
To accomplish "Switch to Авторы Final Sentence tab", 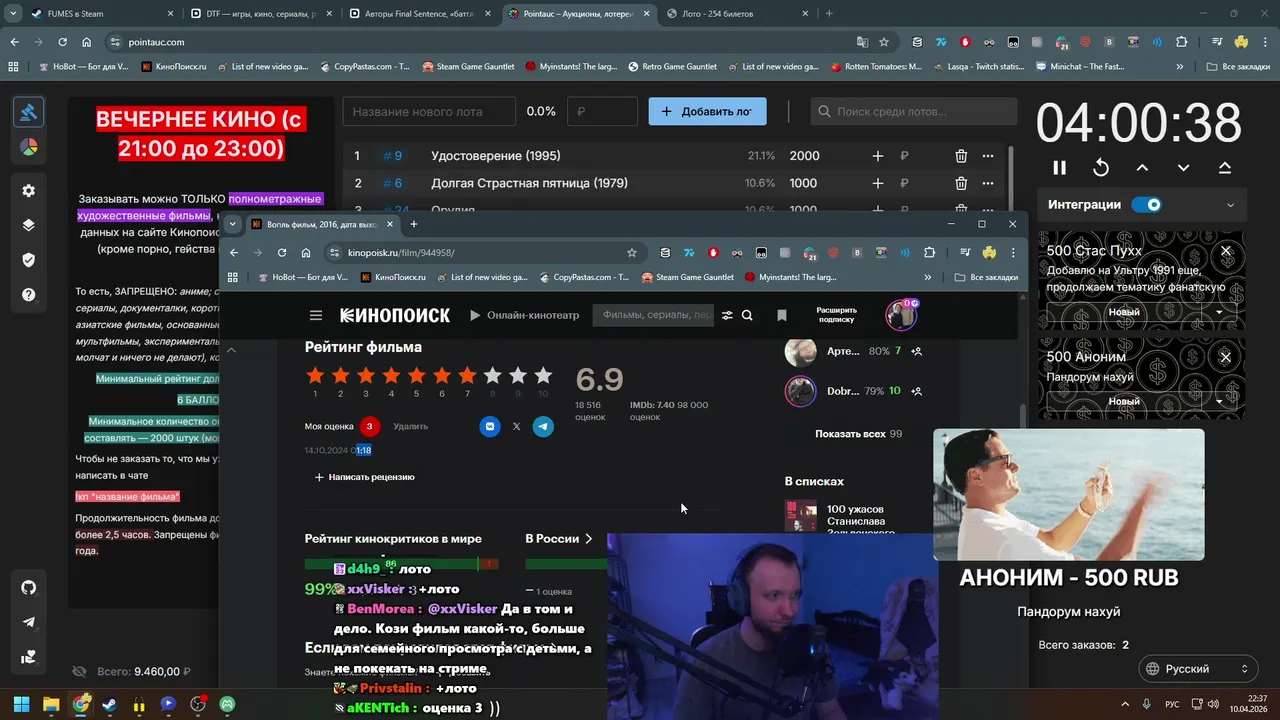I will click(420, 14).
